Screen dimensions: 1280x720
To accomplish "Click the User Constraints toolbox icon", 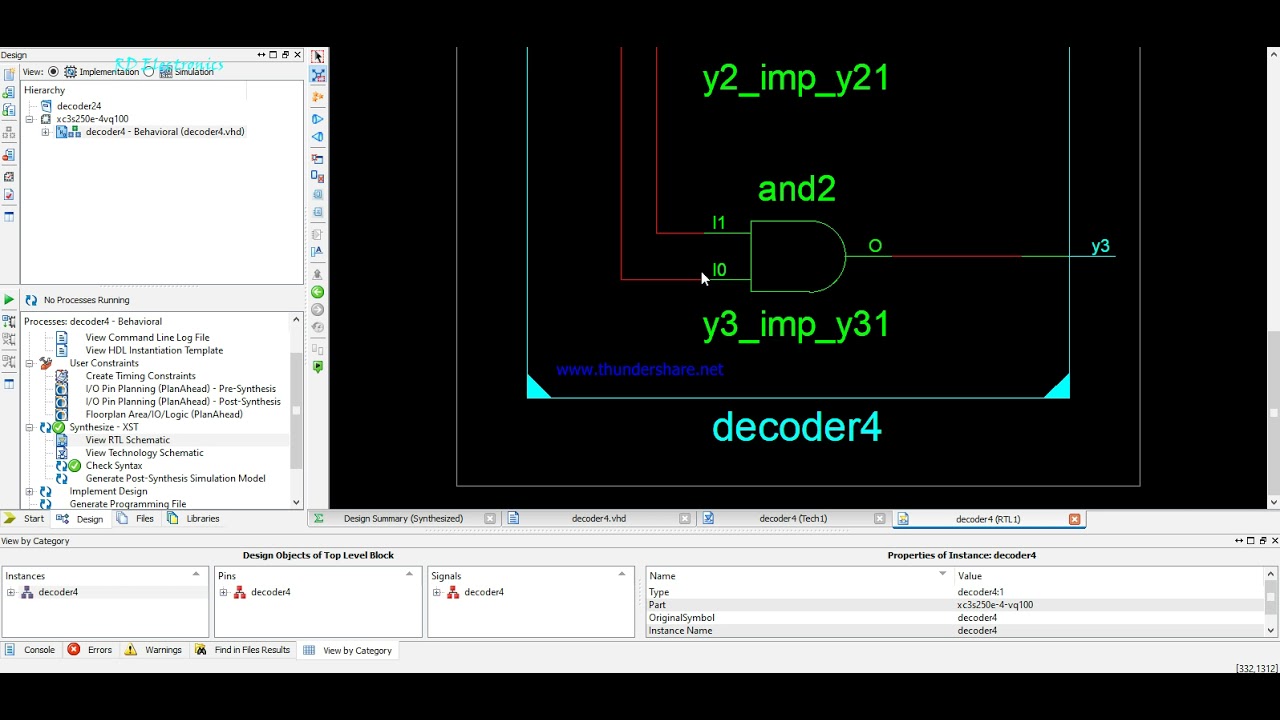I will pos(45,363).
